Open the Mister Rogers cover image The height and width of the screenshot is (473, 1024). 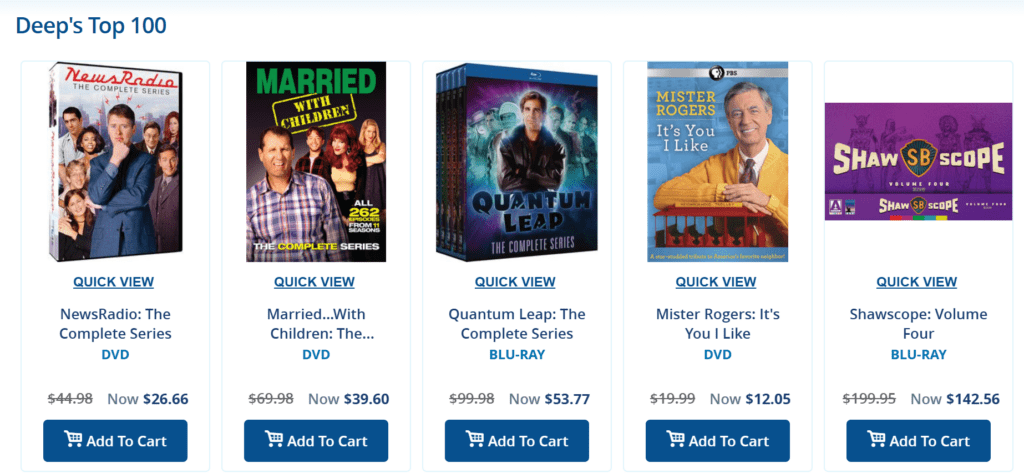[718, 161]
